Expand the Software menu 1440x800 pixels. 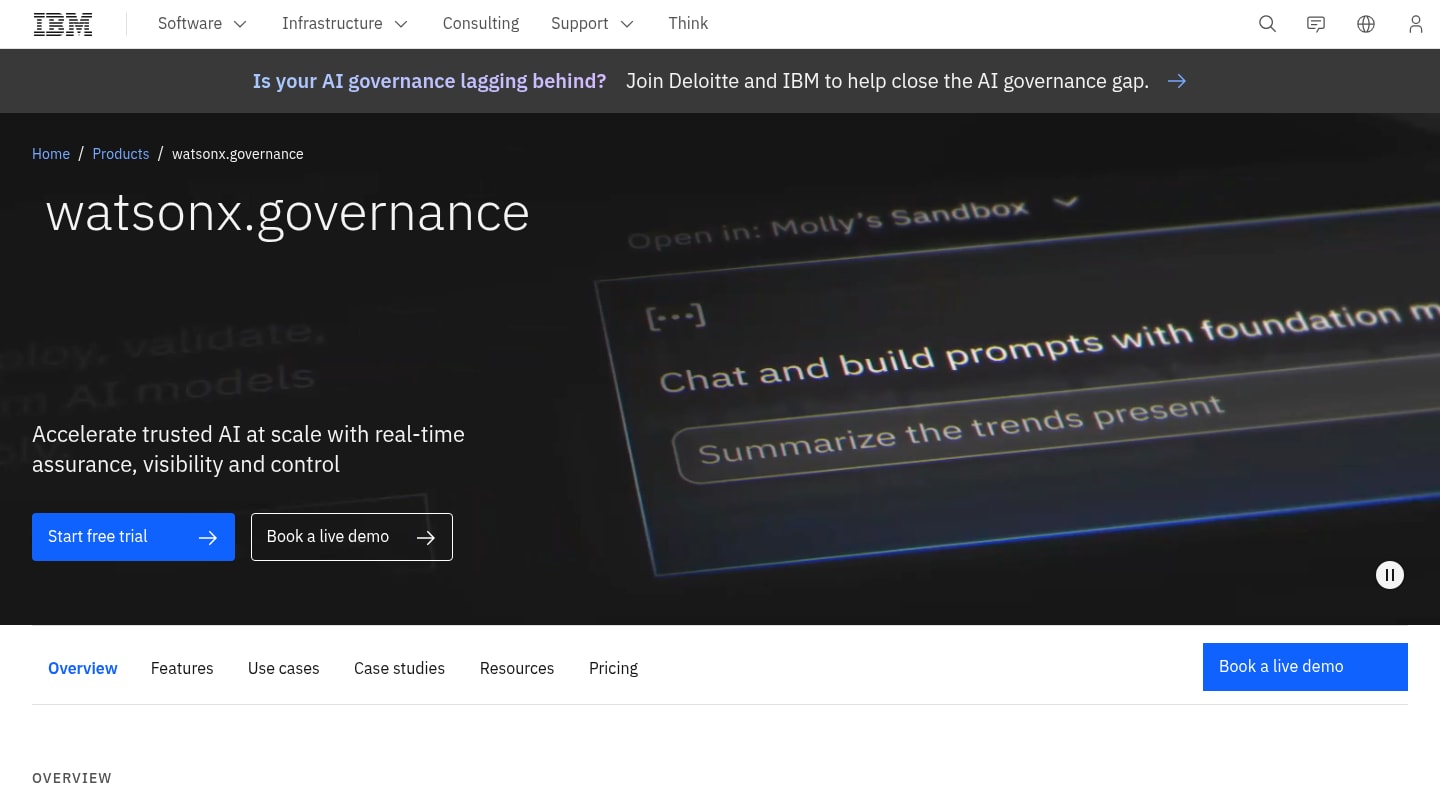[x=203, y=24]
